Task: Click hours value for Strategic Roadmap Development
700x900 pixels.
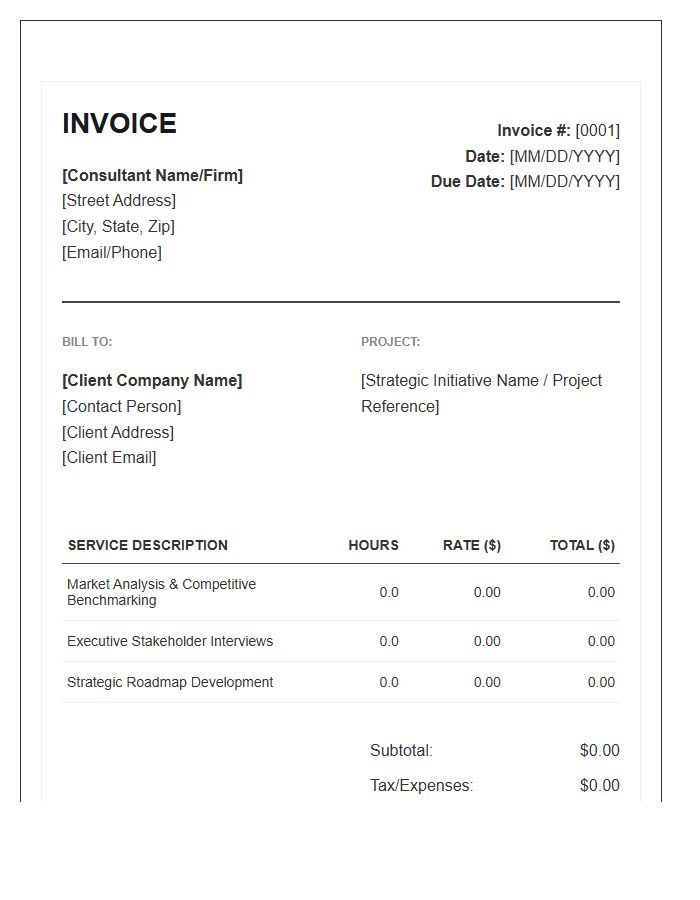Action: pyautogui.click(x=388, y=682)
